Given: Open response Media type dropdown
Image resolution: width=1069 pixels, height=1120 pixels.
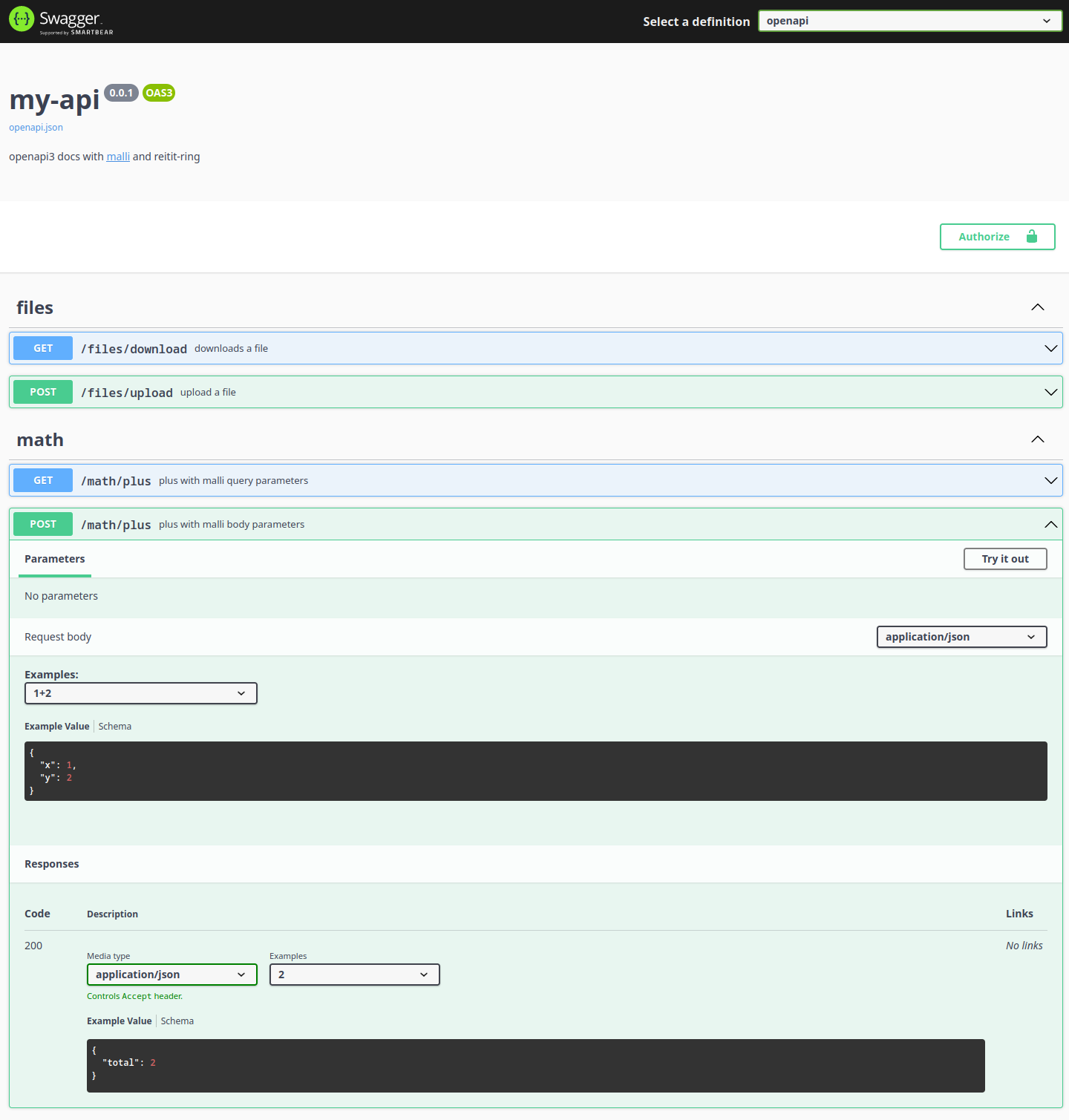Looking at the screenshot, I should click(x=171, y=975).
